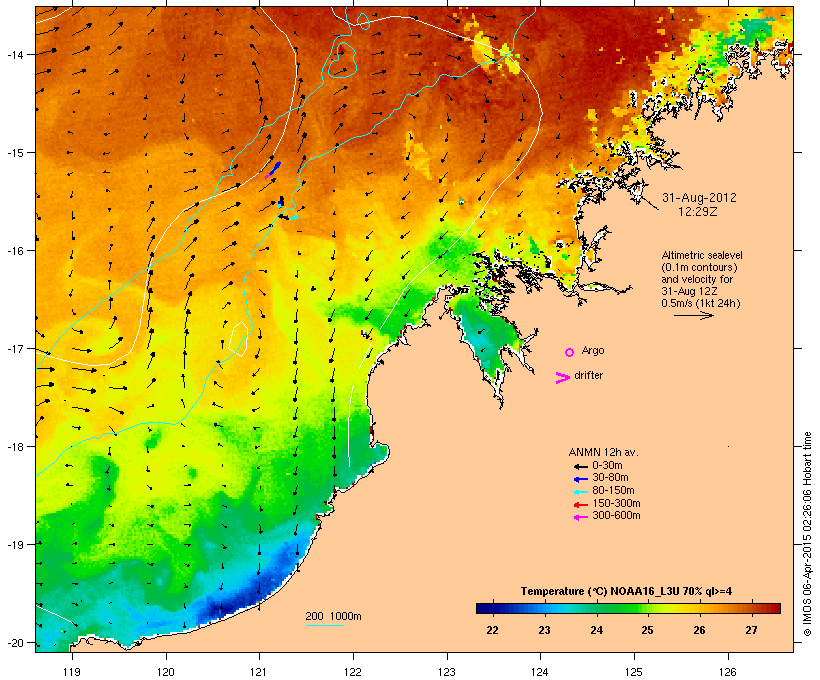Screen dimensions: 820x680
Task: Click latitude axis label -17
Action: click(x=15, y=349)
